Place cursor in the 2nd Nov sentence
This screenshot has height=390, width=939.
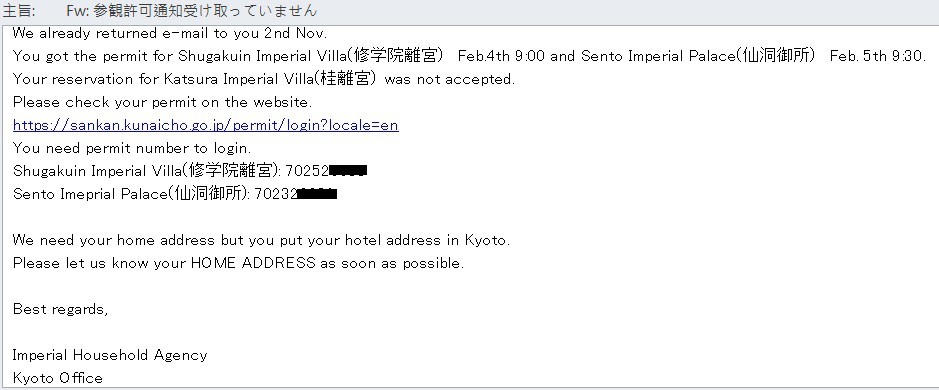point(169,33)
